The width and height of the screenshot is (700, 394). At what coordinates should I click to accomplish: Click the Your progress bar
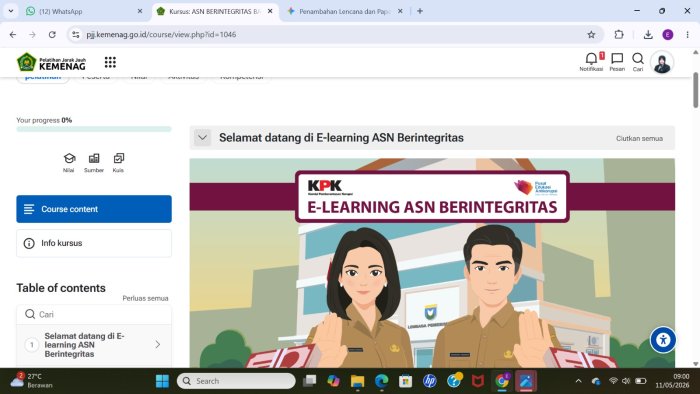[94, 129]
